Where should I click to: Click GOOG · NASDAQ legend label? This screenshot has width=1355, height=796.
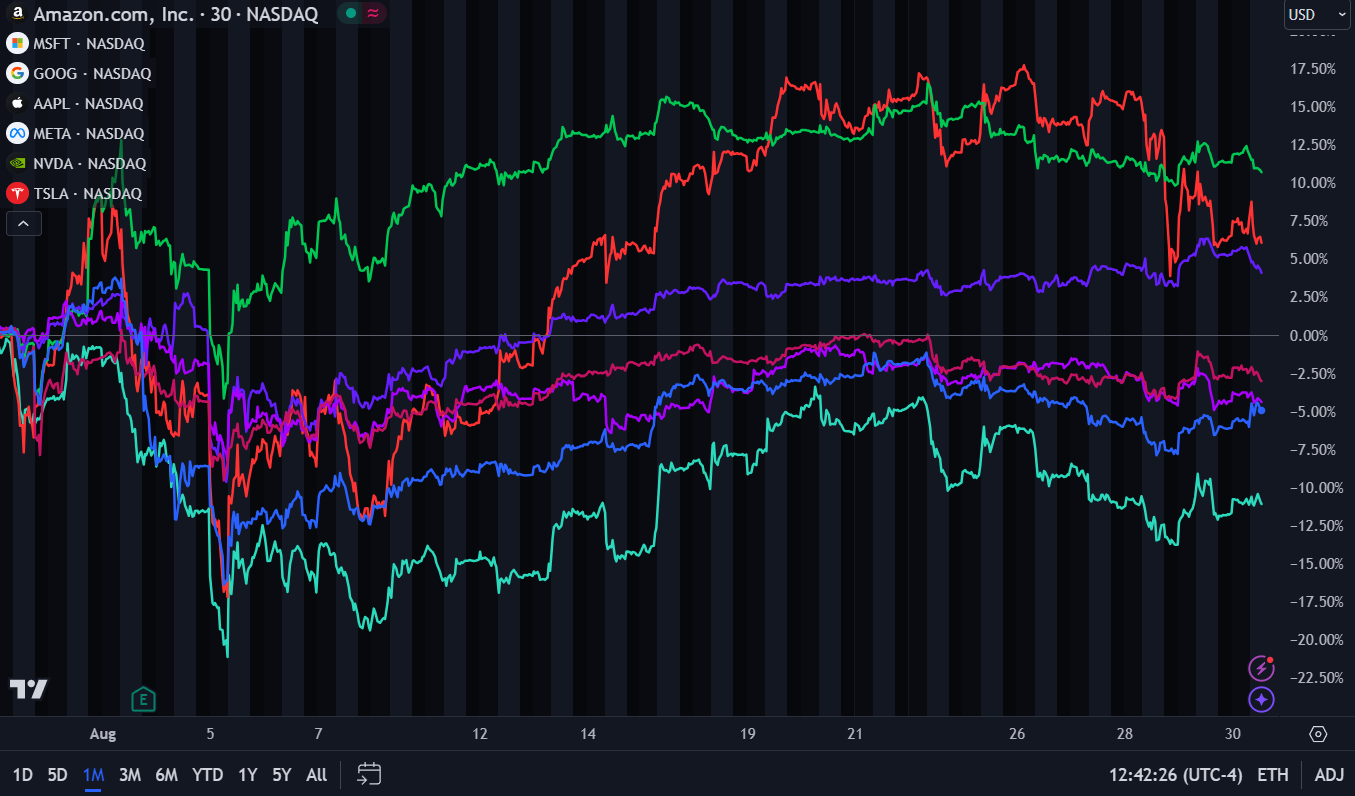coord(92,73)
